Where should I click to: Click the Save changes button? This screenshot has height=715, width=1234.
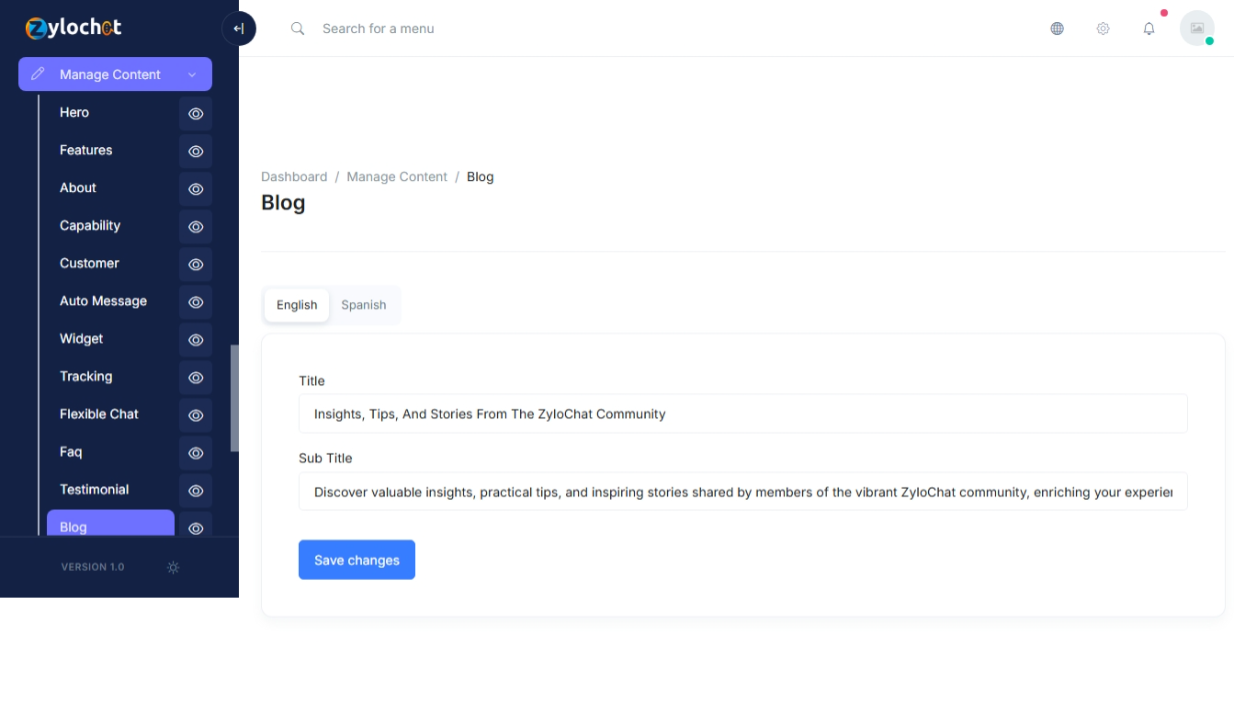click(x=357, y=560)
